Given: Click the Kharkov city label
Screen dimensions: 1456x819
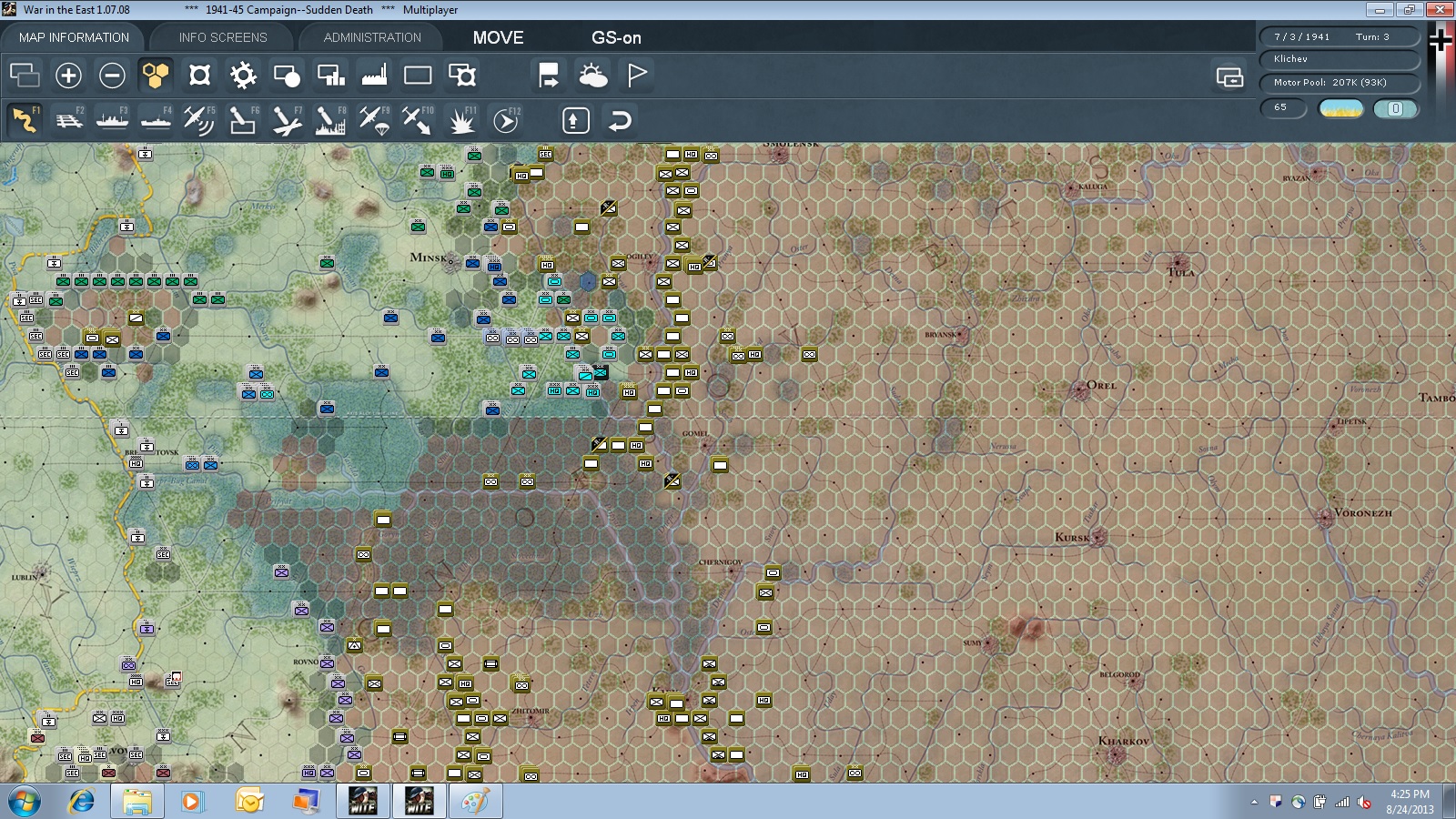Looking at the screenshot, I should tap(1123, 741).
